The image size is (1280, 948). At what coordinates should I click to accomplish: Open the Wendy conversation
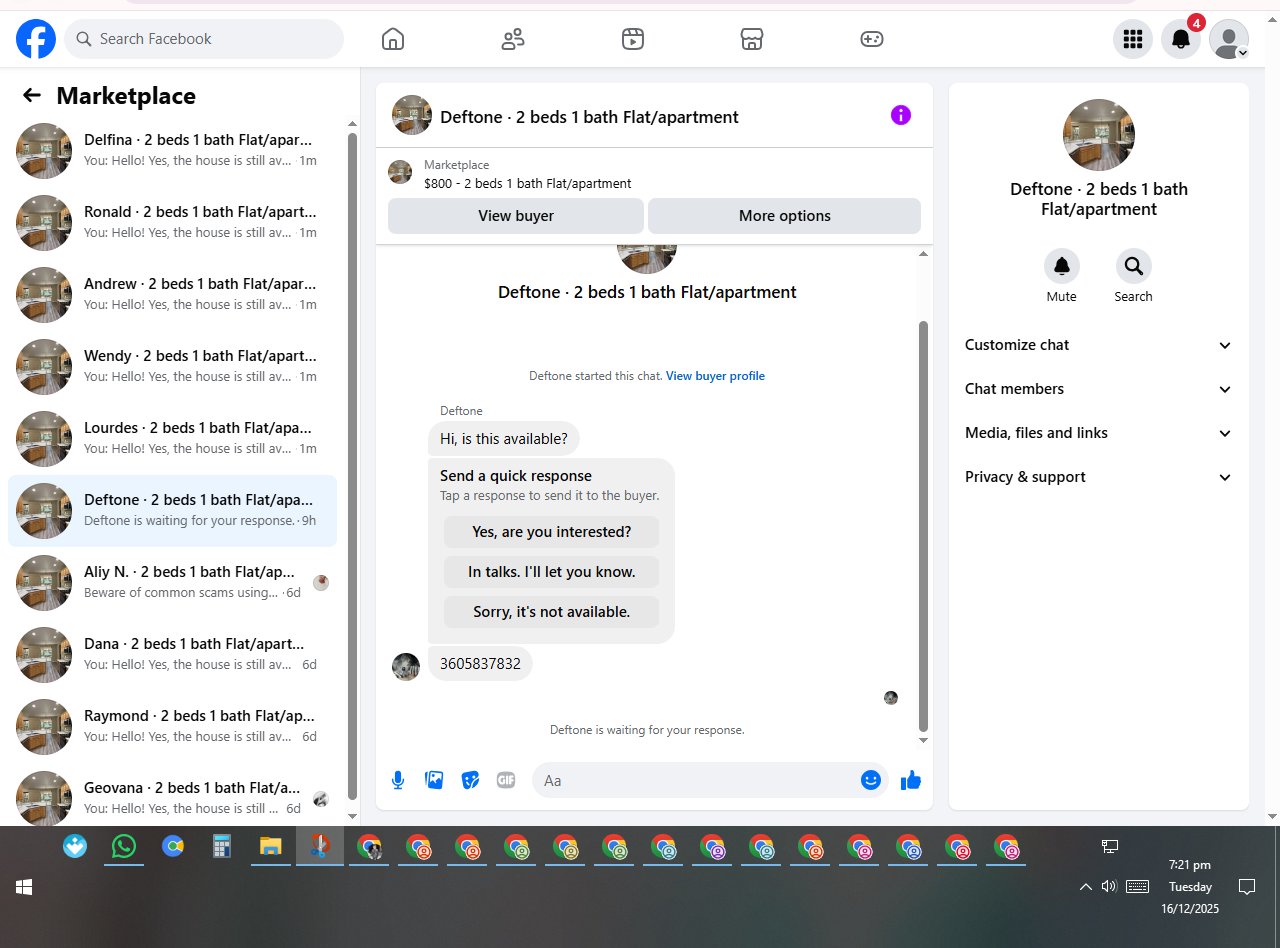(172, 367)
